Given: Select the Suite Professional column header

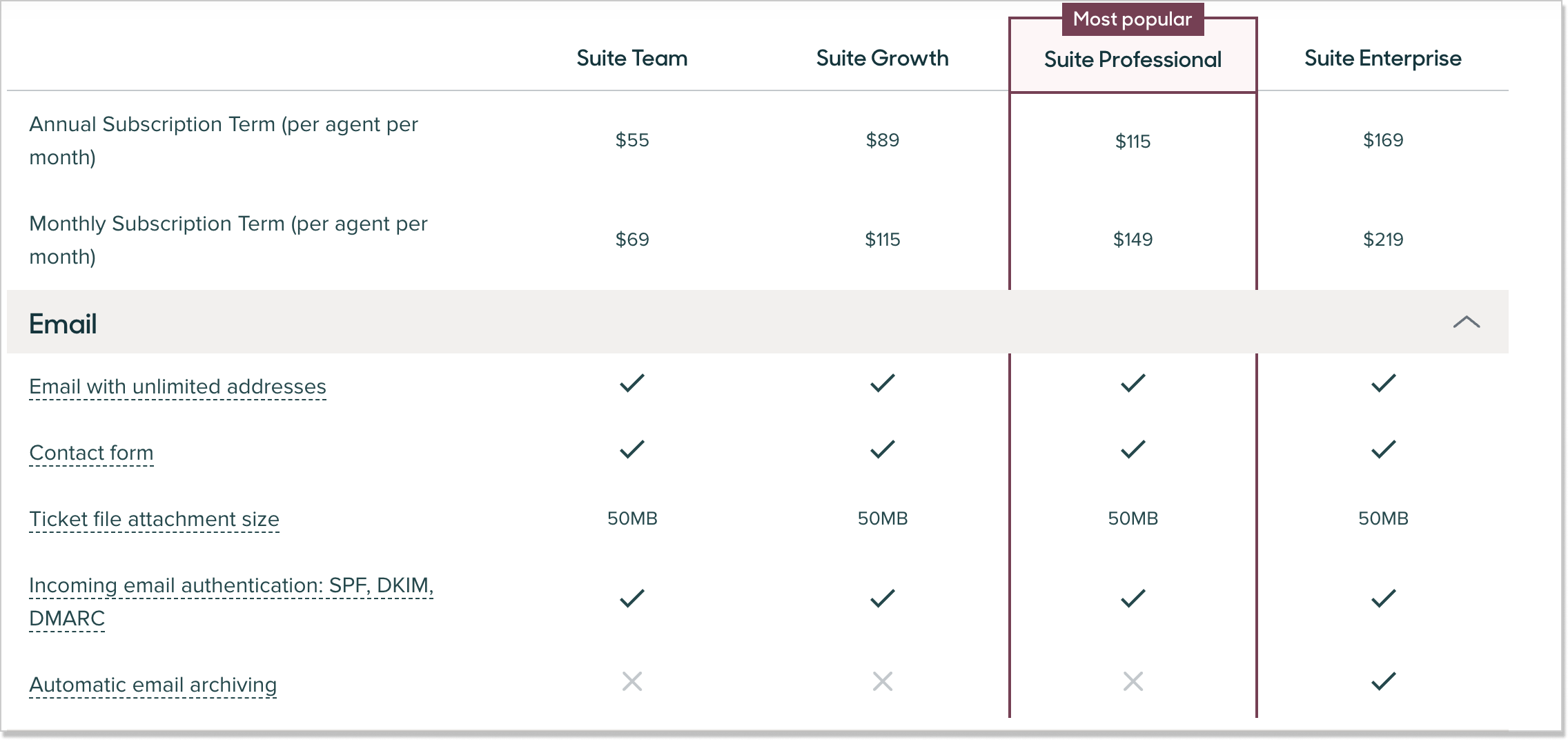Looking at the screenshot, I should (x=1132, y=59).
